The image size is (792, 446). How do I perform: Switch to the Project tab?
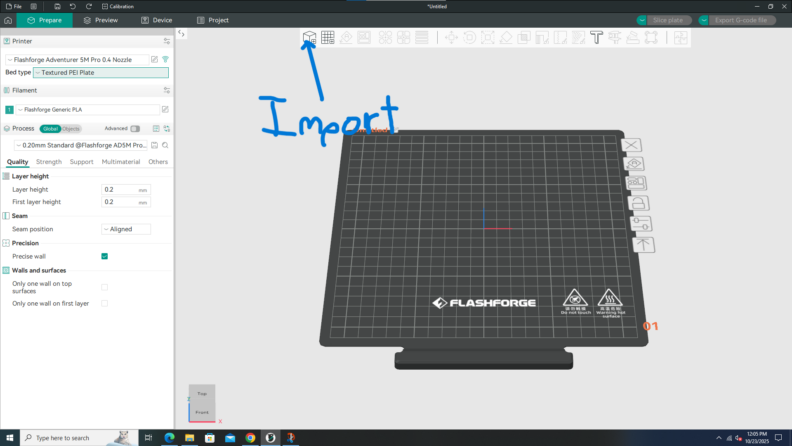coord(213,20)
